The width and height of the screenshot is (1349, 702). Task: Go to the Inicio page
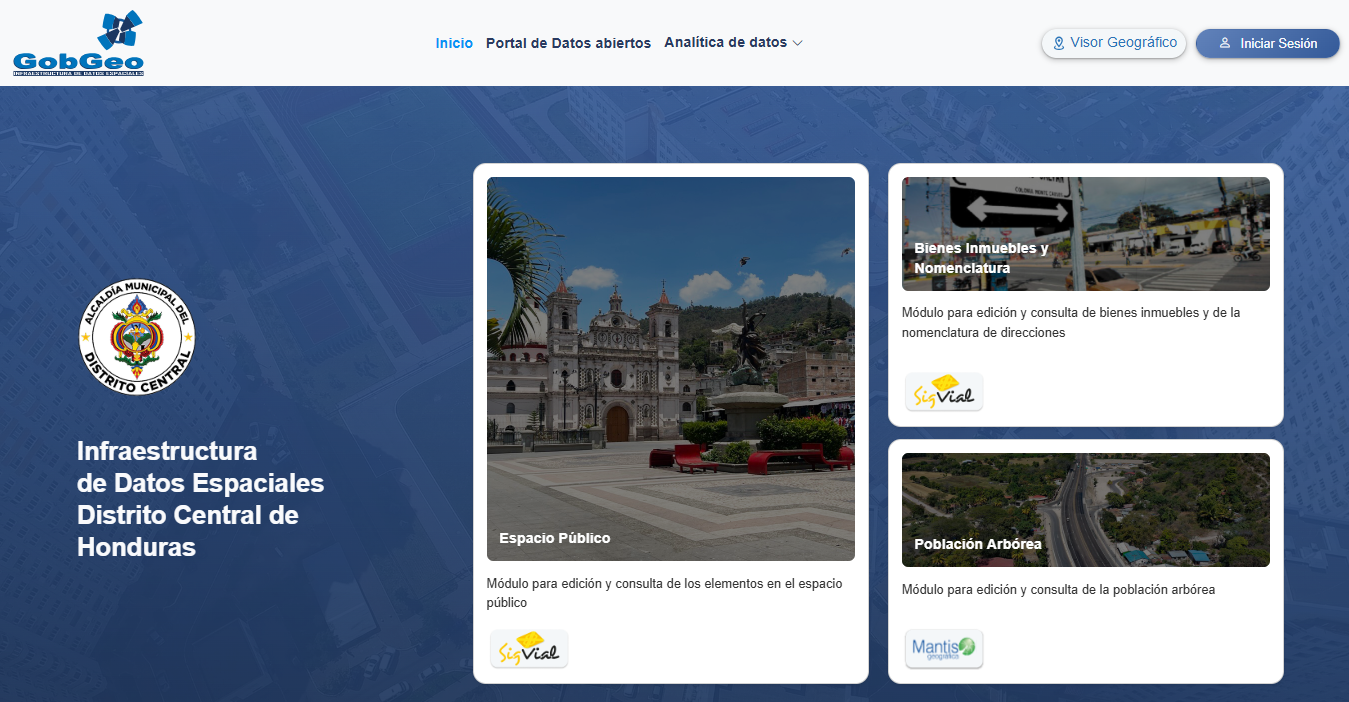tap(454, 43)
